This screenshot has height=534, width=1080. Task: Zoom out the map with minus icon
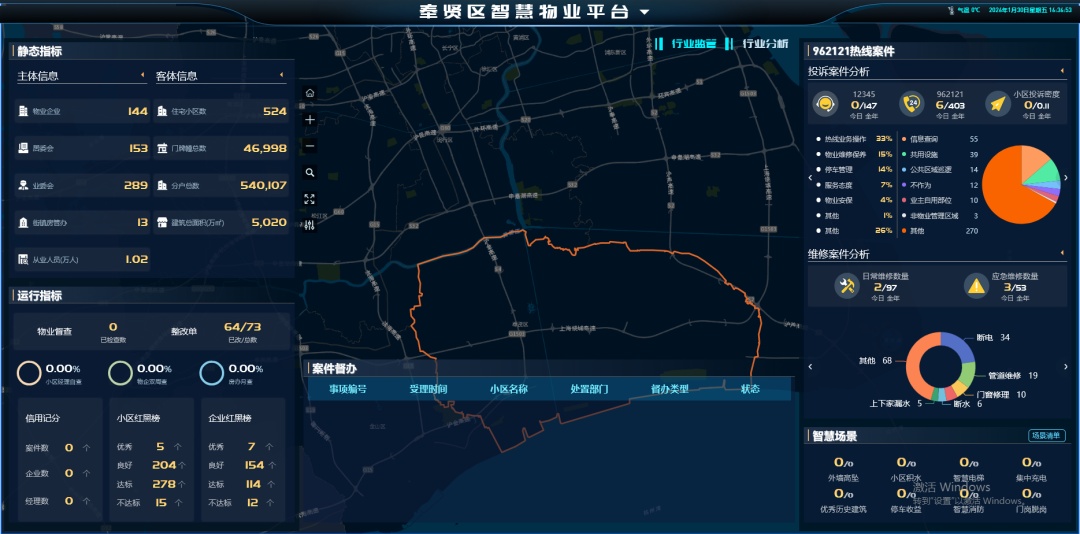310,146
